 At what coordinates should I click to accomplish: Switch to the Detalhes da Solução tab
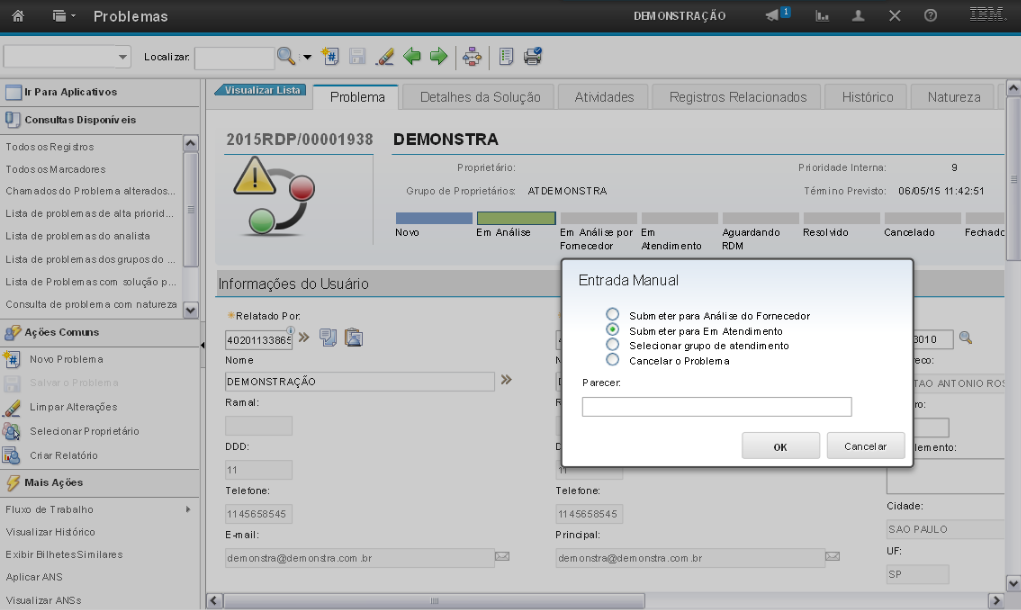pyautogui.click(x=480, y=97)
